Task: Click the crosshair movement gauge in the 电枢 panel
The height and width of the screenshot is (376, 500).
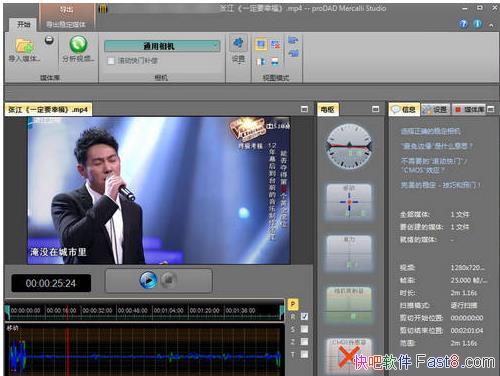Action: click(x=349, y=202)
